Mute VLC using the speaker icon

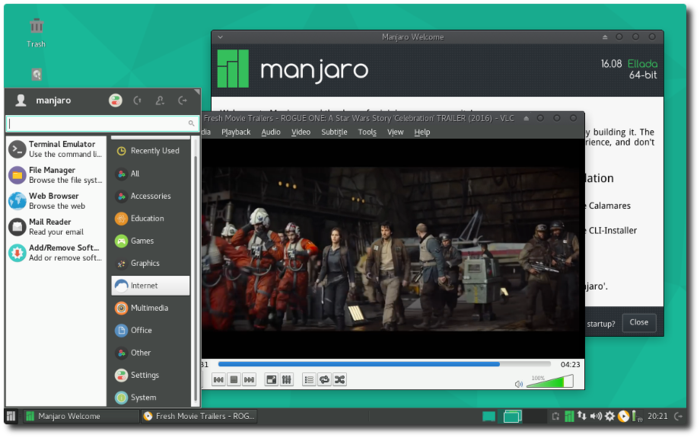[x=518, y=384]
